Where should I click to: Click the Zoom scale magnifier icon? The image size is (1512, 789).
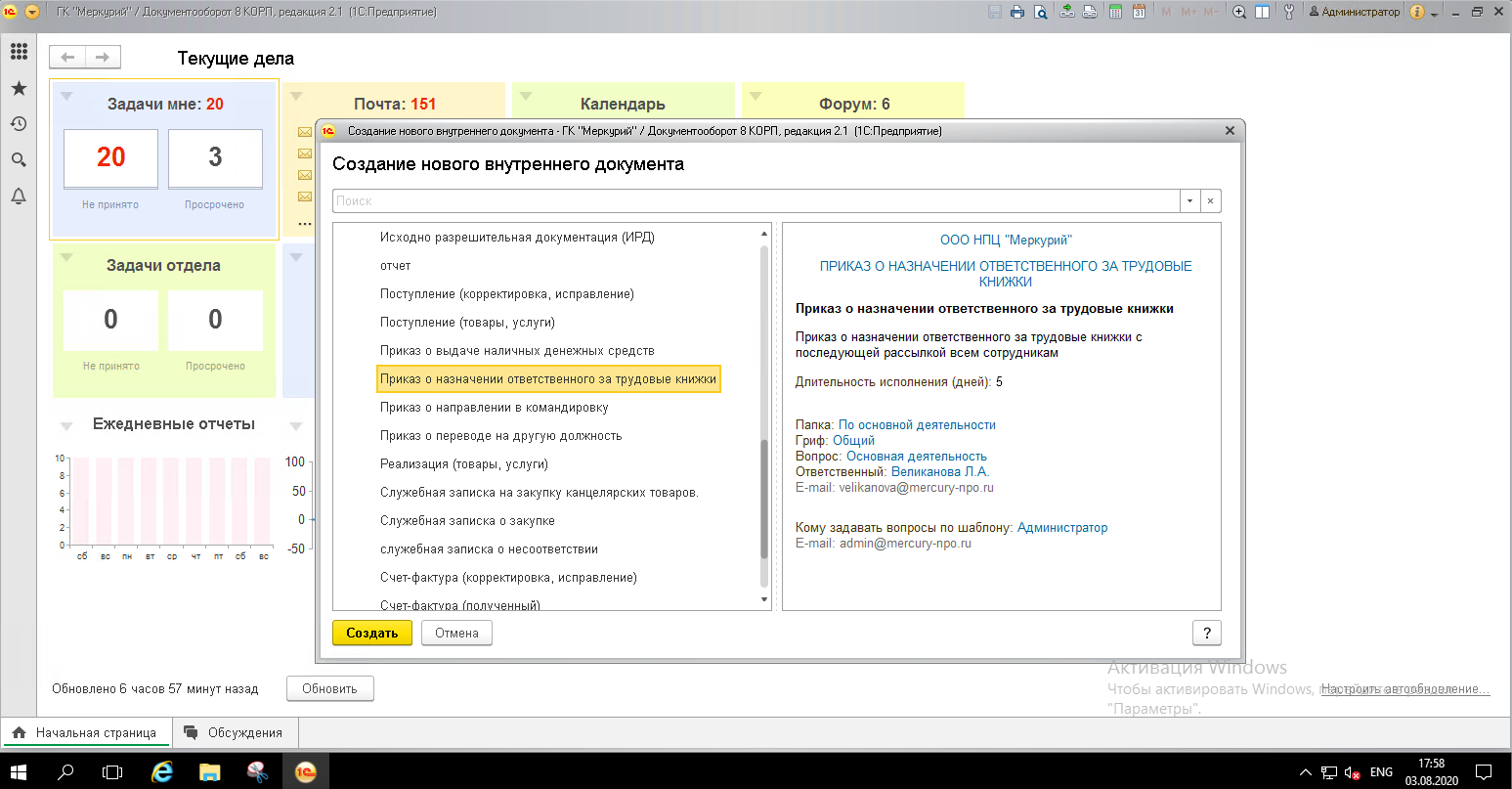pos(1239,12)
